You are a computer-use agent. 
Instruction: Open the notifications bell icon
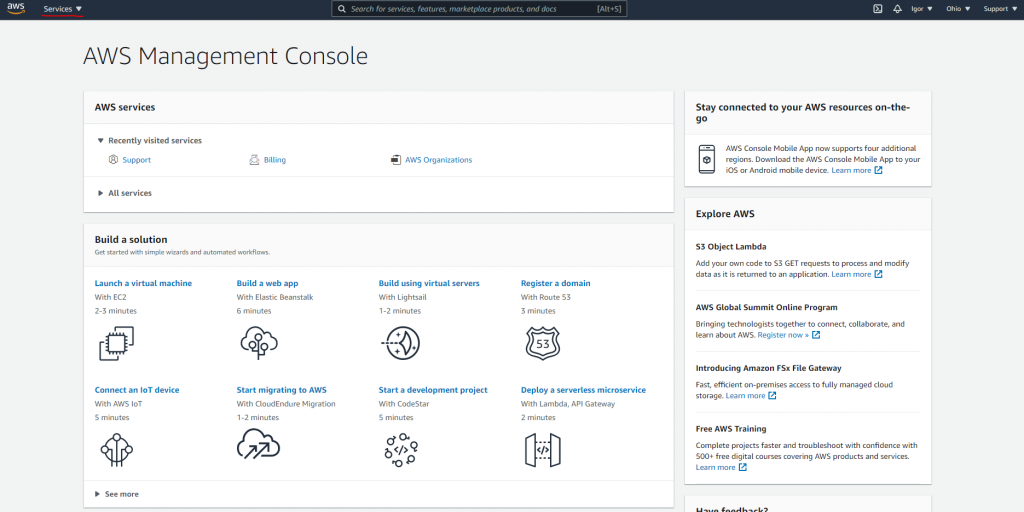[x=897, y=9]
